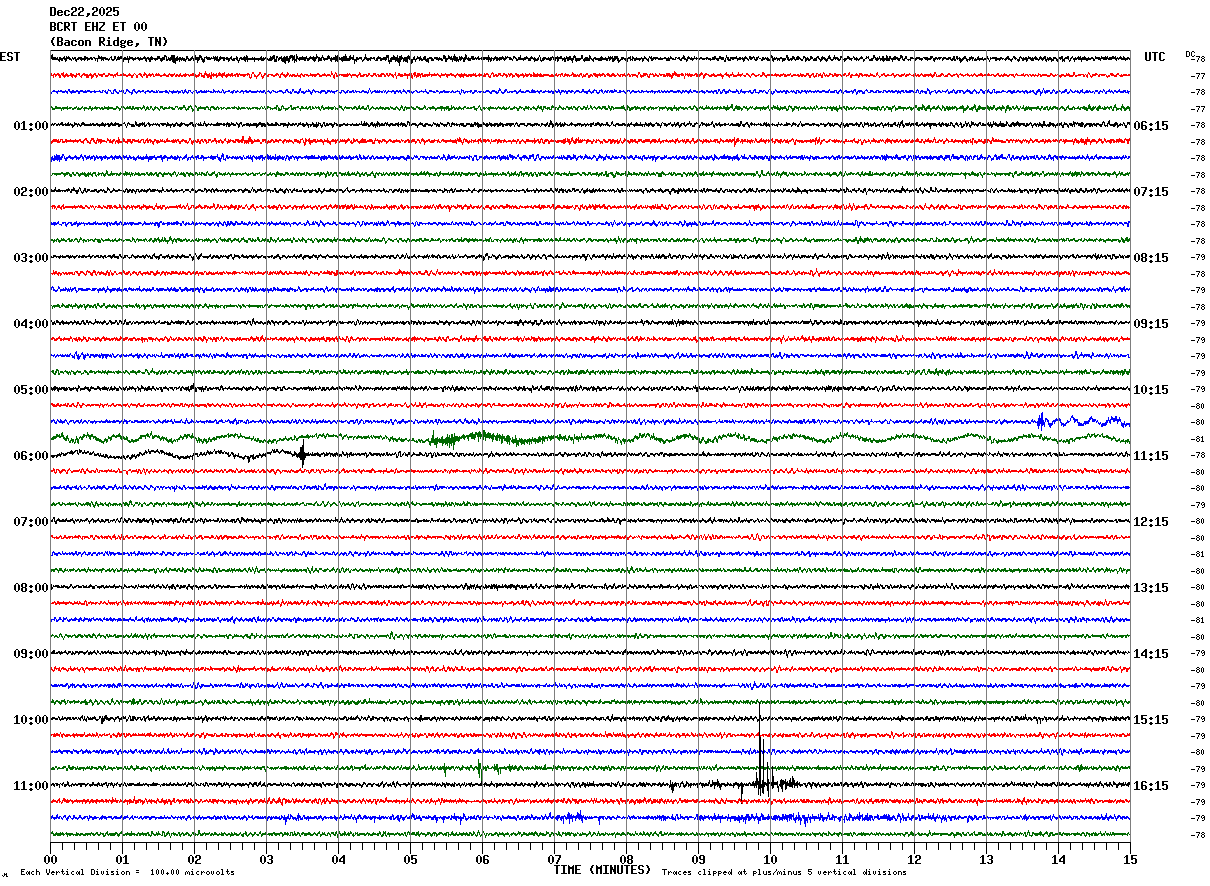1210x886 pixels.
Task: Select the 16:15 UTC time label
Action: pos(1151,786)
